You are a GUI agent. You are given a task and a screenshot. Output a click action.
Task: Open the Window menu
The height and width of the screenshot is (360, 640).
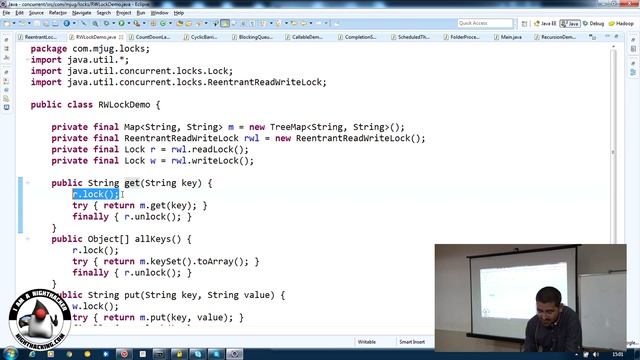pyautogui.click(x=159, y=13)
